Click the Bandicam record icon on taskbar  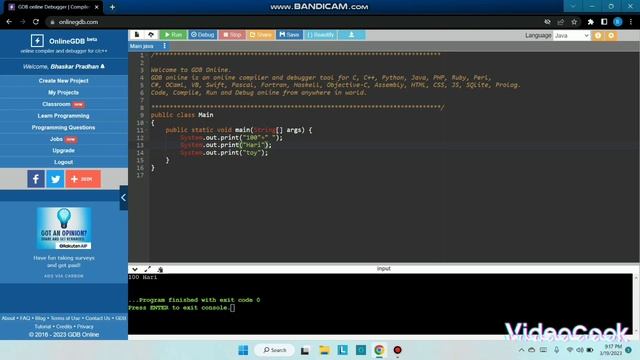tap(397, 350)
